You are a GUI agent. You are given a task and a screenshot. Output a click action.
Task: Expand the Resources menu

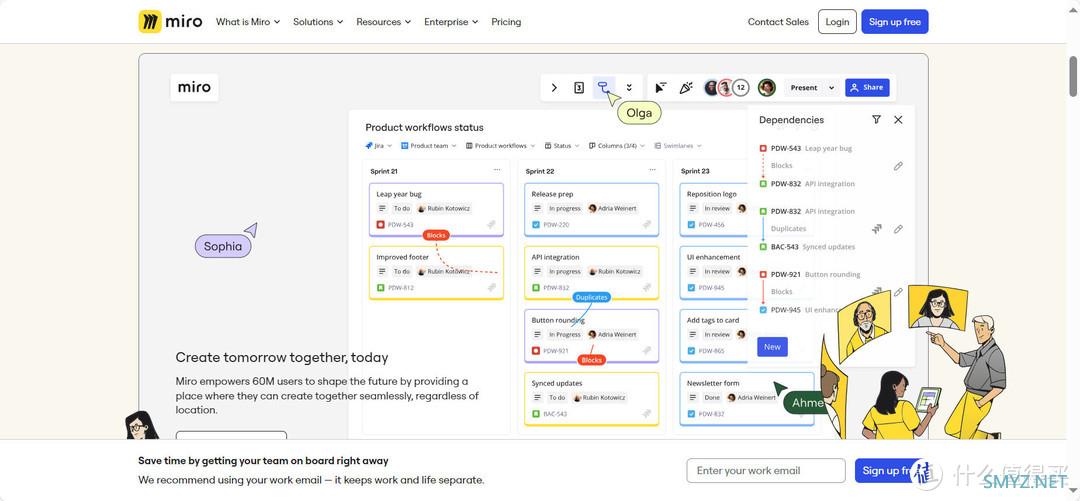pos(383,22)
